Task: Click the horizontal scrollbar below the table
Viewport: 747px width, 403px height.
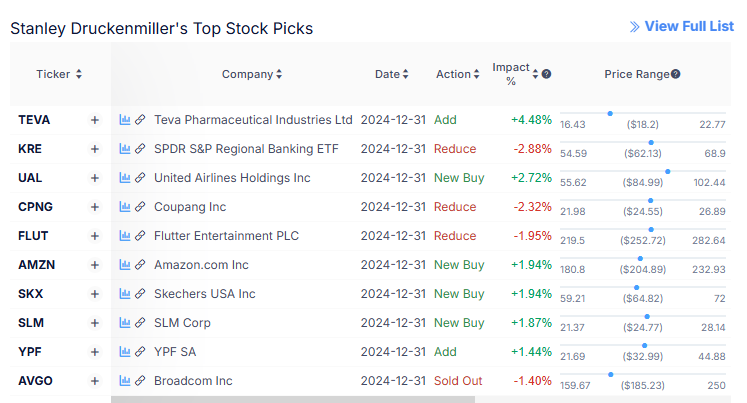Action: click(292, 399)
